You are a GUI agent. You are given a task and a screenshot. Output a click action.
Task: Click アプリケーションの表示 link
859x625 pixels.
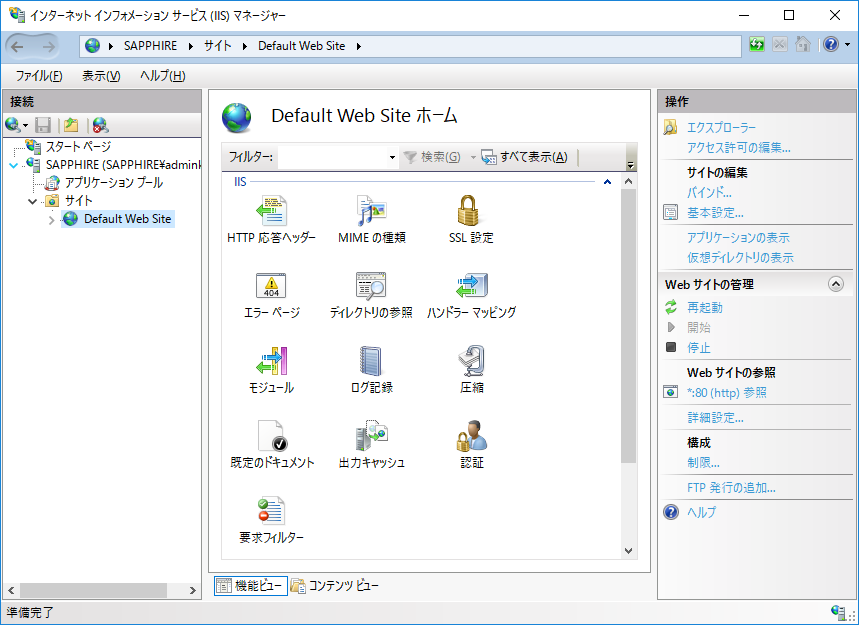738,237
